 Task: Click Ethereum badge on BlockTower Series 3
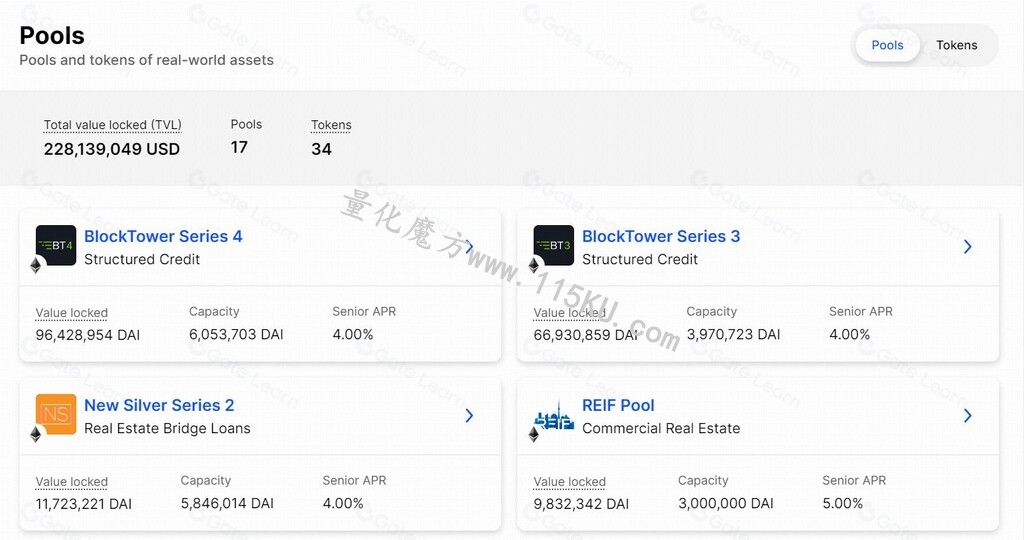[534, 266]
